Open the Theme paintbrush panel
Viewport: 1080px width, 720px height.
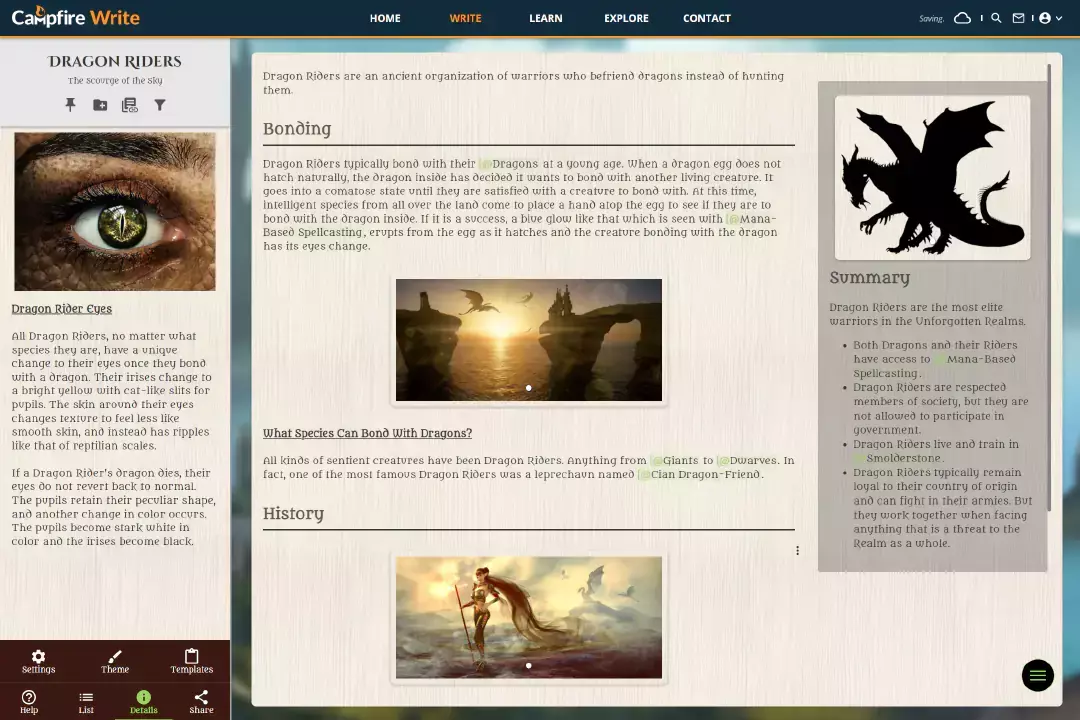click(x=115, y=662)
